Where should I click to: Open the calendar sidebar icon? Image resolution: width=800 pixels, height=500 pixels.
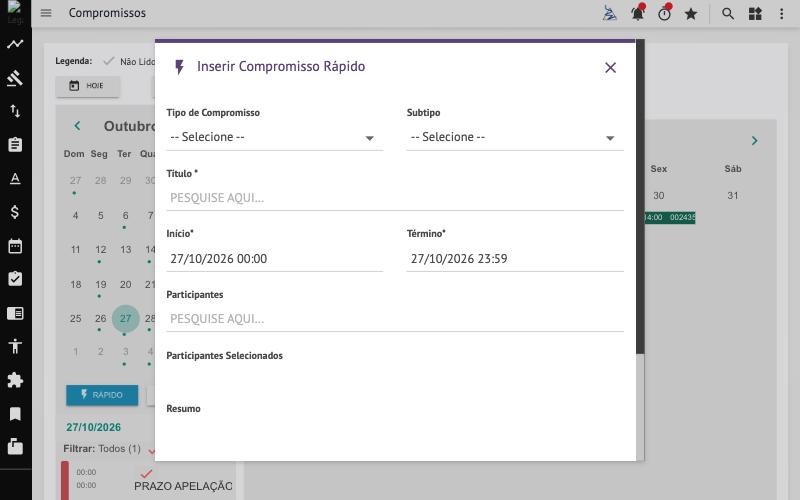click(15, 246)
